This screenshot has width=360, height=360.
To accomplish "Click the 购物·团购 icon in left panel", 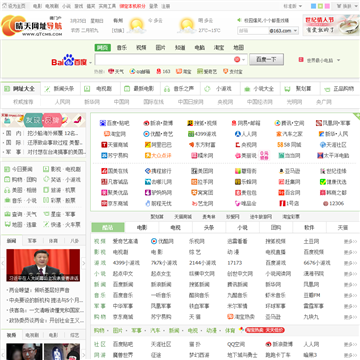I will 7,180.
